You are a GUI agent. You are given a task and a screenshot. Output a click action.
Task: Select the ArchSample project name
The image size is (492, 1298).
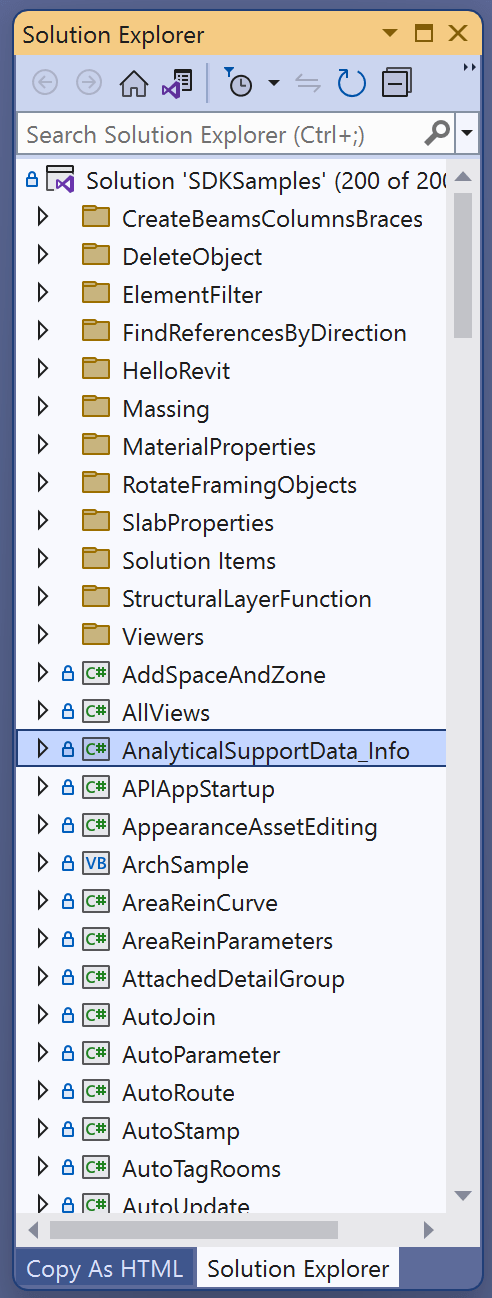point(185,865)
